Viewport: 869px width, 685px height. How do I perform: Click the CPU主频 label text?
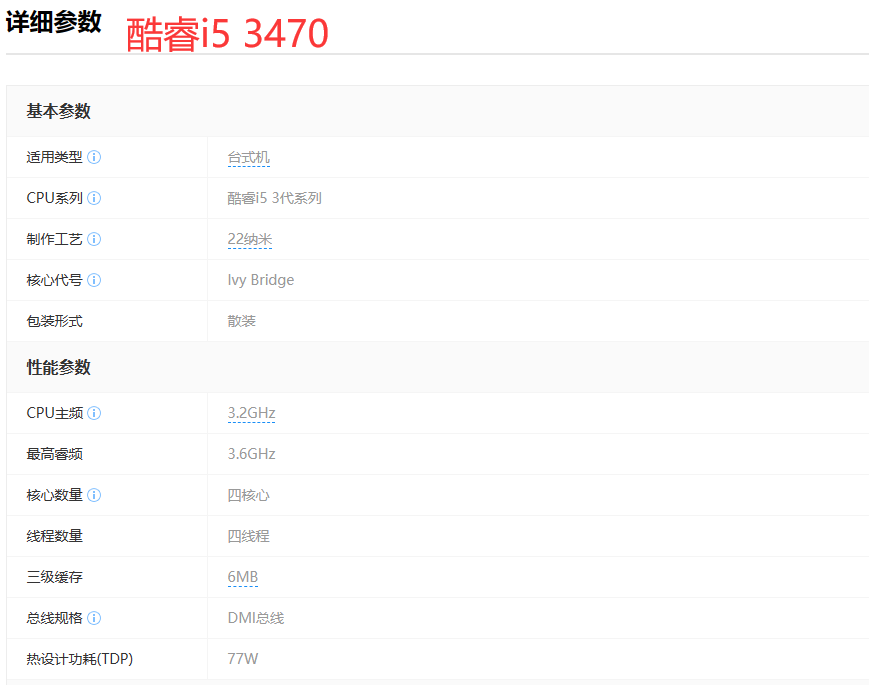point(55,413)
